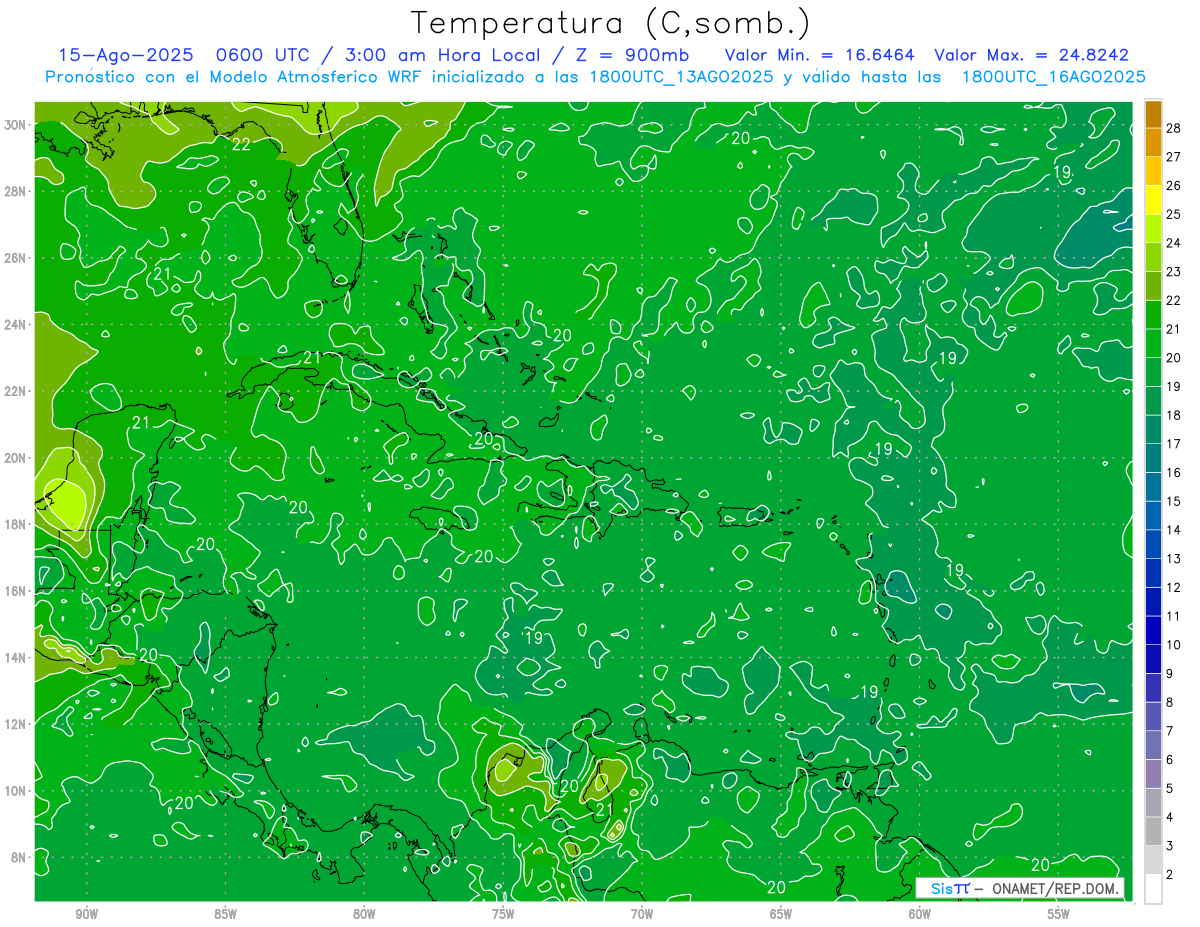Click the colorbar label 28
This screenshot has width=1200, height=927.
[1174, 128]
